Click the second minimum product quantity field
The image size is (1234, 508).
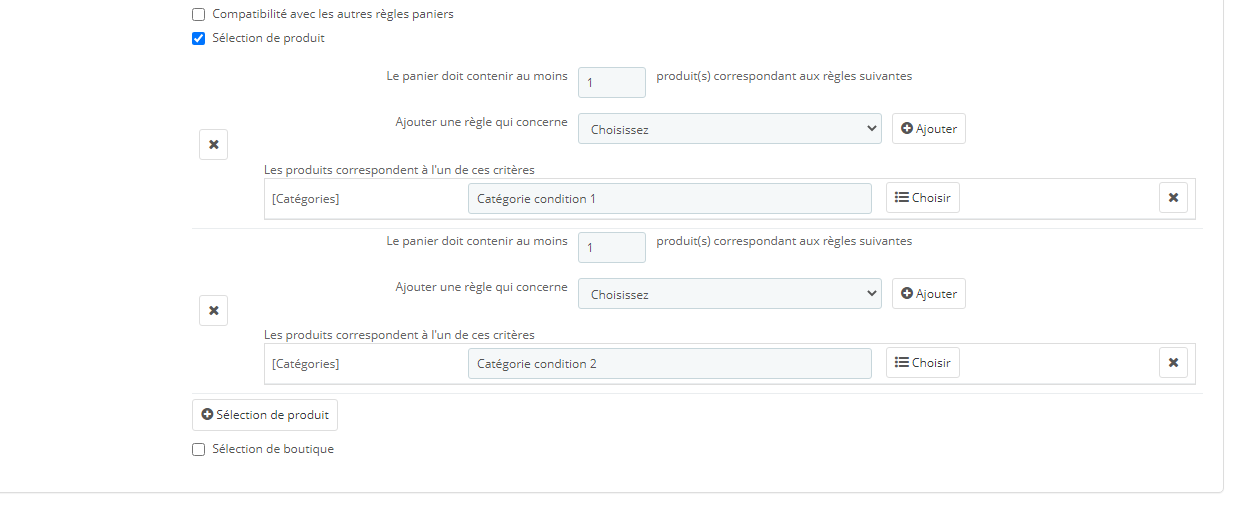tap(612, 247)
